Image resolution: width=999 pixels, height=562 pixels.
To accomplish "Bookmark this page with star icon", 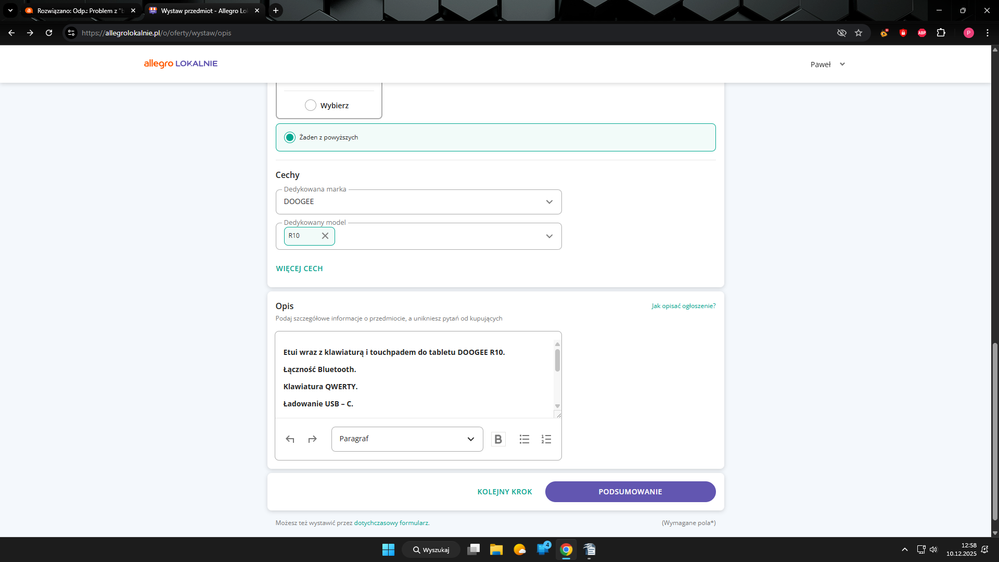I will [858, 33].
